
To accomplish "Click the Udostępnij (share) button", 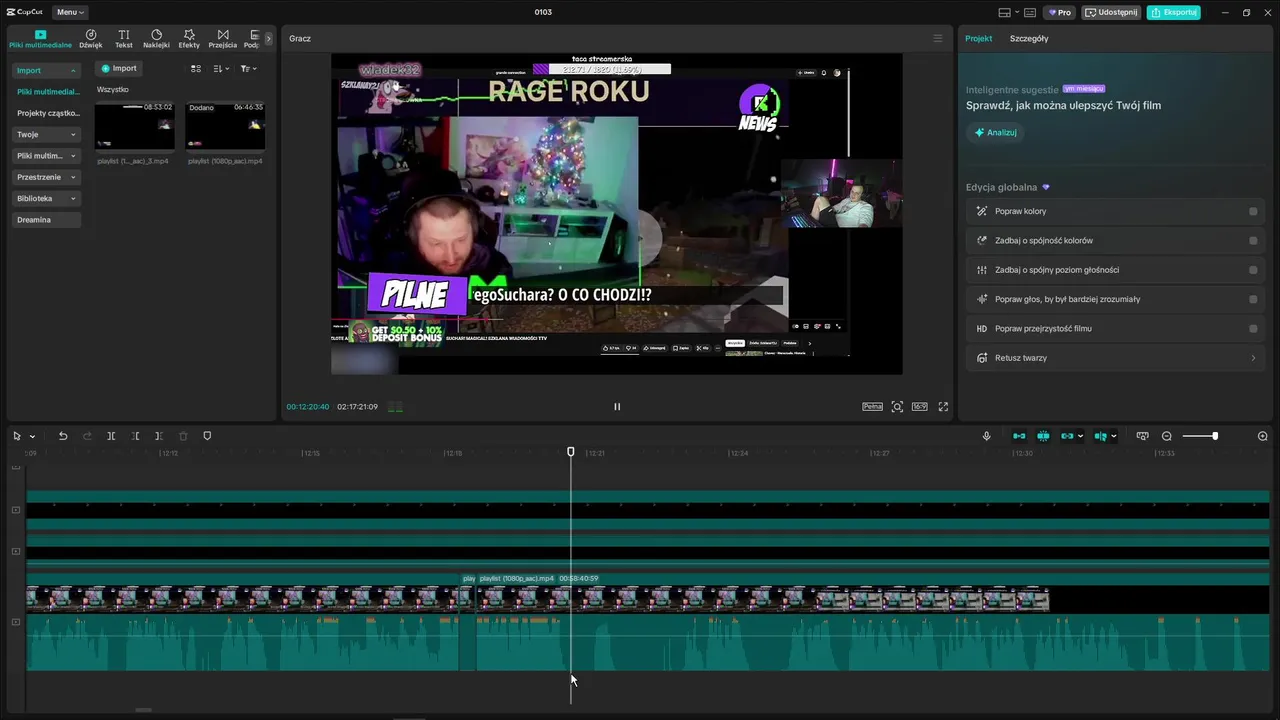I will tap(1111, 12).
